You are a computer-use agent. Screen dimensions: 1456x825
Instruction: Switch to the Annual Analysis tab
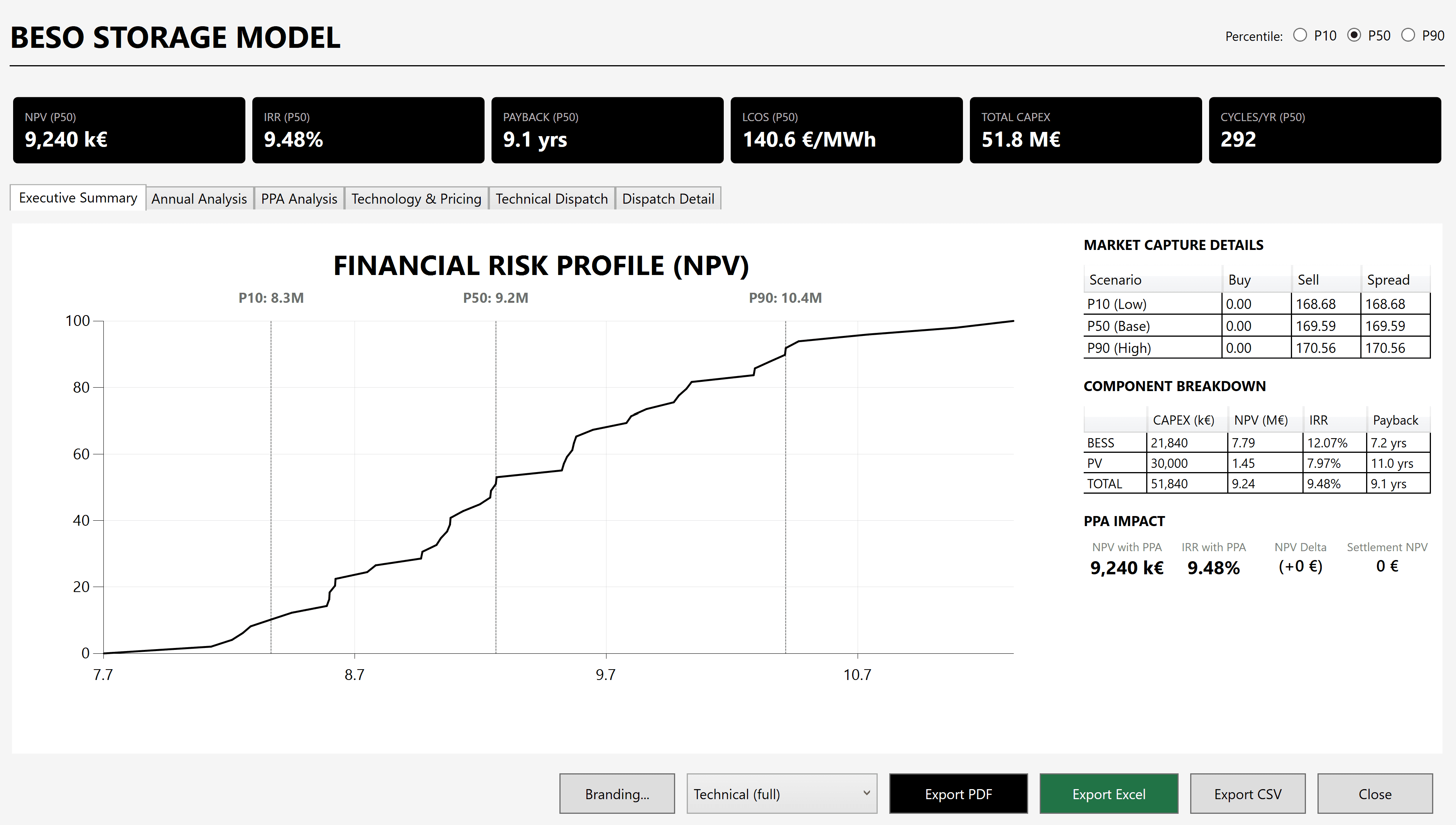point(199,198)
